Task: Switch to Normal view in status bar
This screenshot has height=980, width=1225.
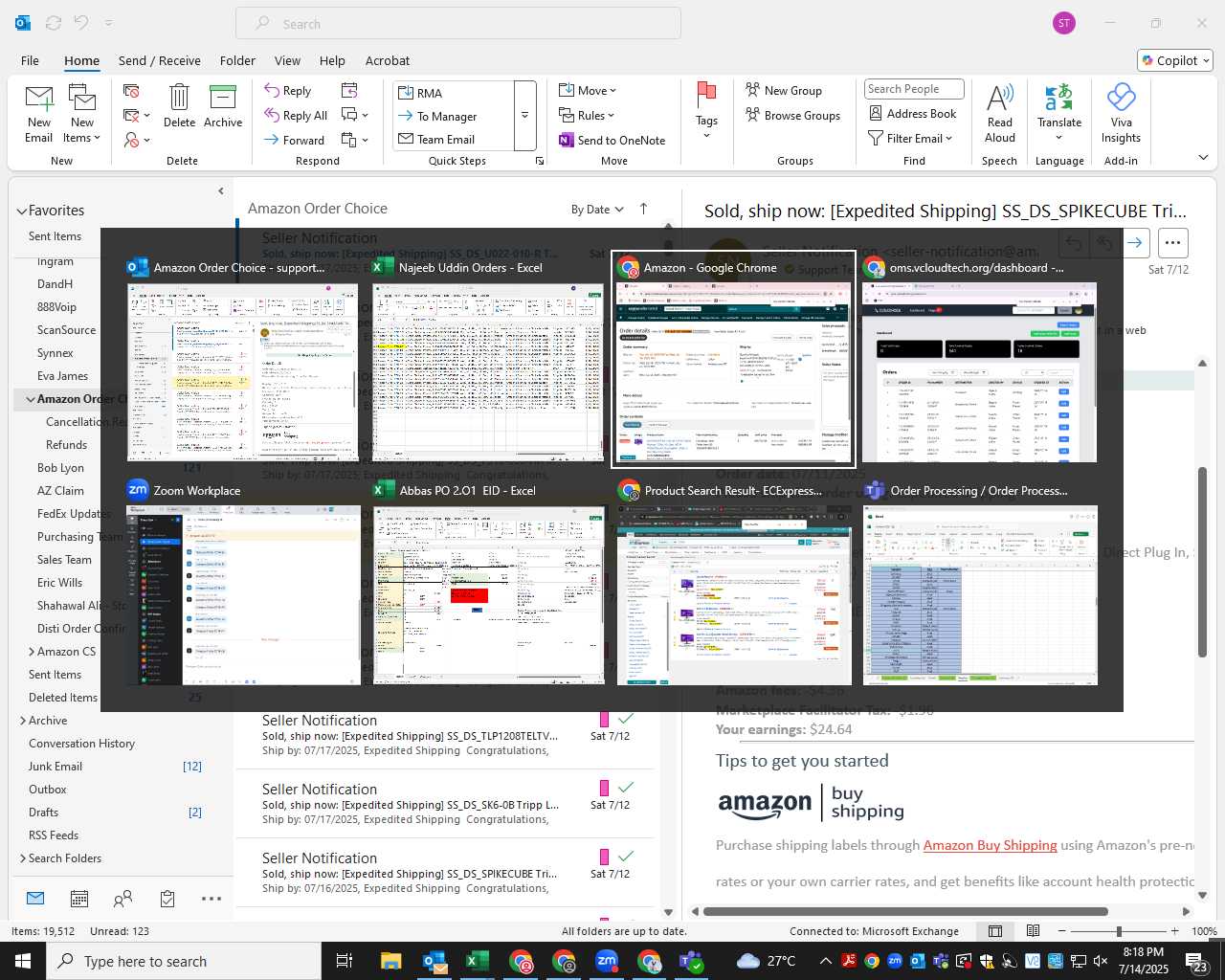Action: (995, 931)
